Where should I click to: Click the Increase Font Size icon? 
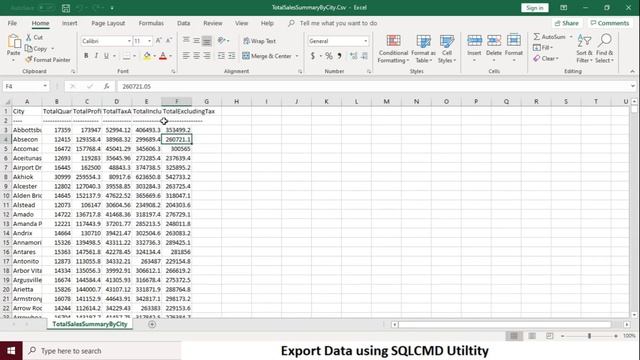coord(159,40)
